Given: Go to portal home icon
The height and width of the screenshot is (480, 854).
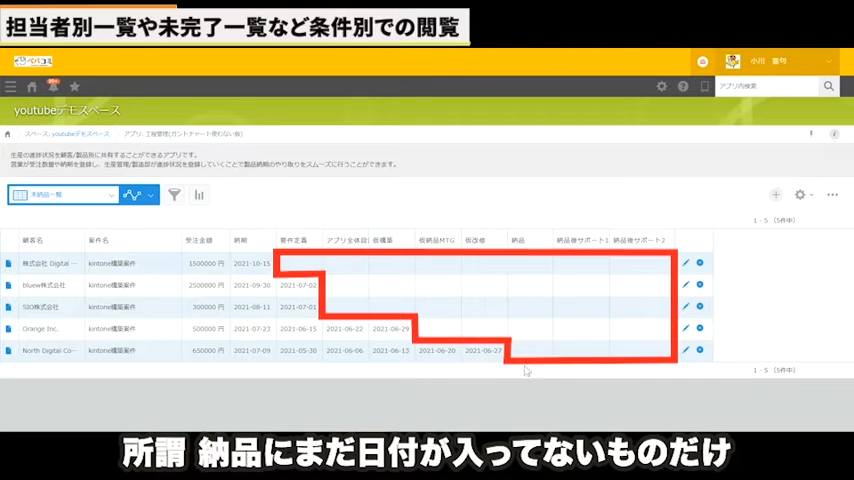Looking at the screenshot, I should coord(32,87).
